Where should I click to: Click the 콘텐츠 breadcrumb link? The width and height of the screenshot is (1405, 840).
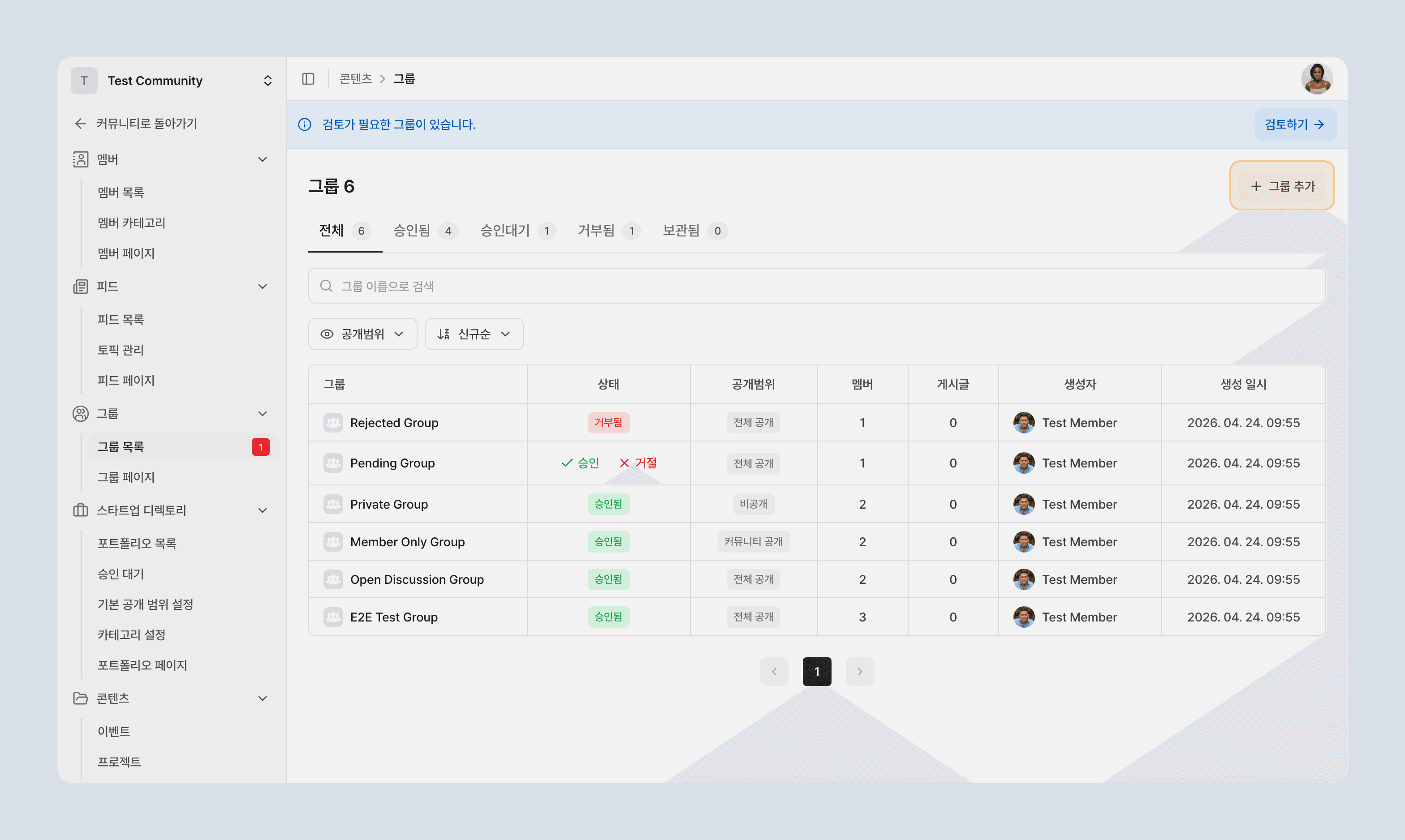[x=355, y=79]
